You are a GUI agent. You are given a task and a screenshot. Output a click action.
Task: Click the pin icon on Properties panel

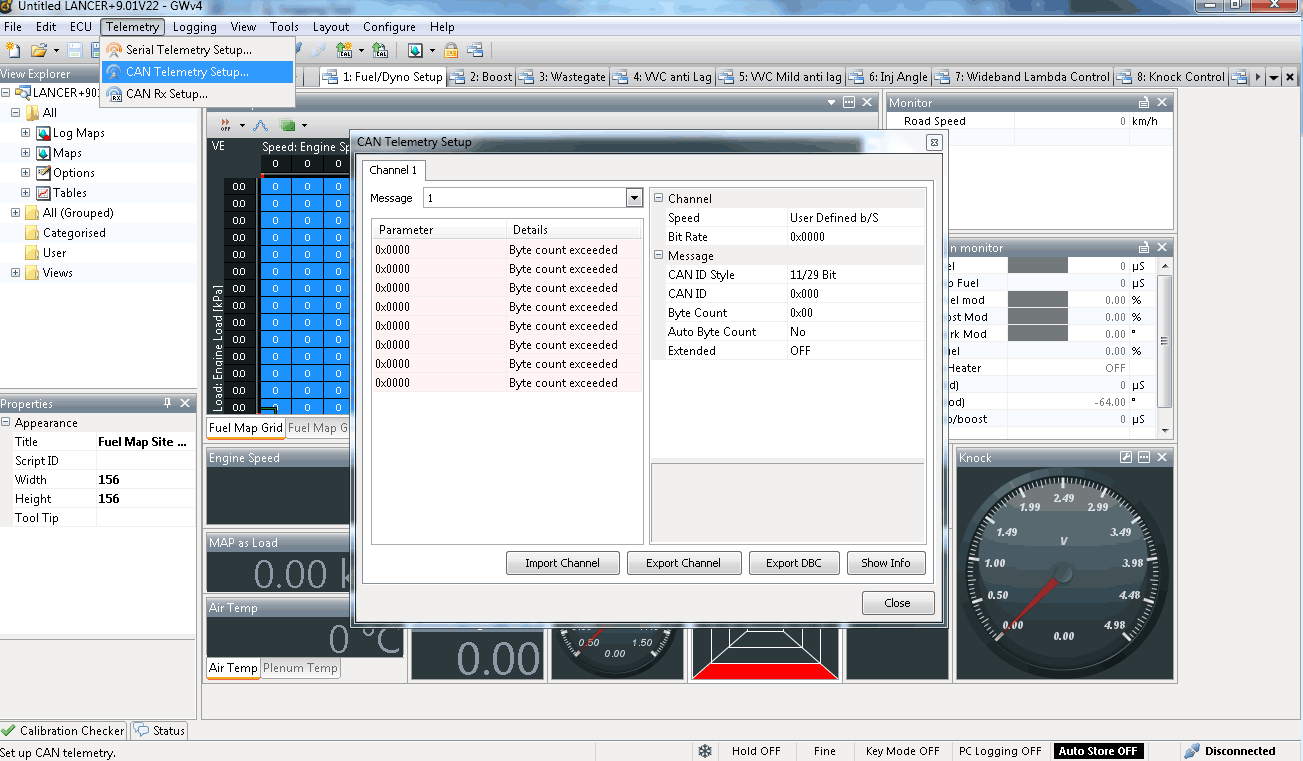(167, 403)
